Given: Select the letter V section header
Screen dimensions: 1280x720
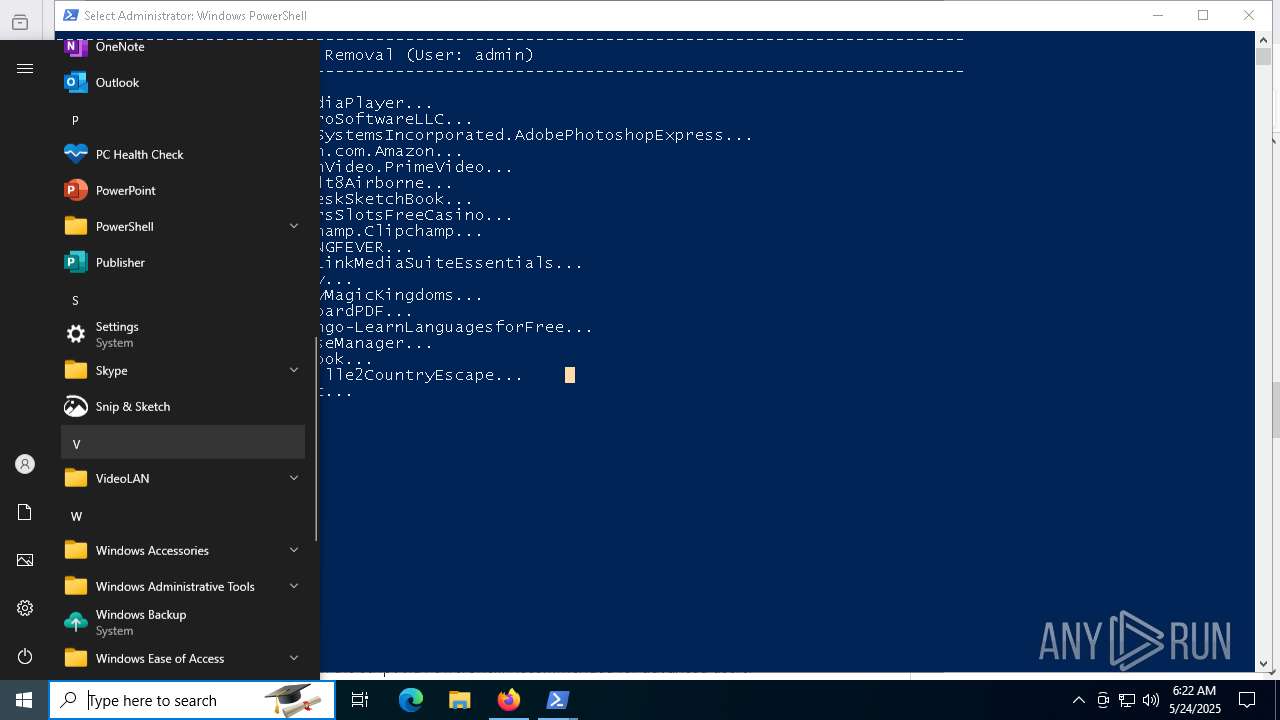Looking at the screenshot, I should click(183, 443).
